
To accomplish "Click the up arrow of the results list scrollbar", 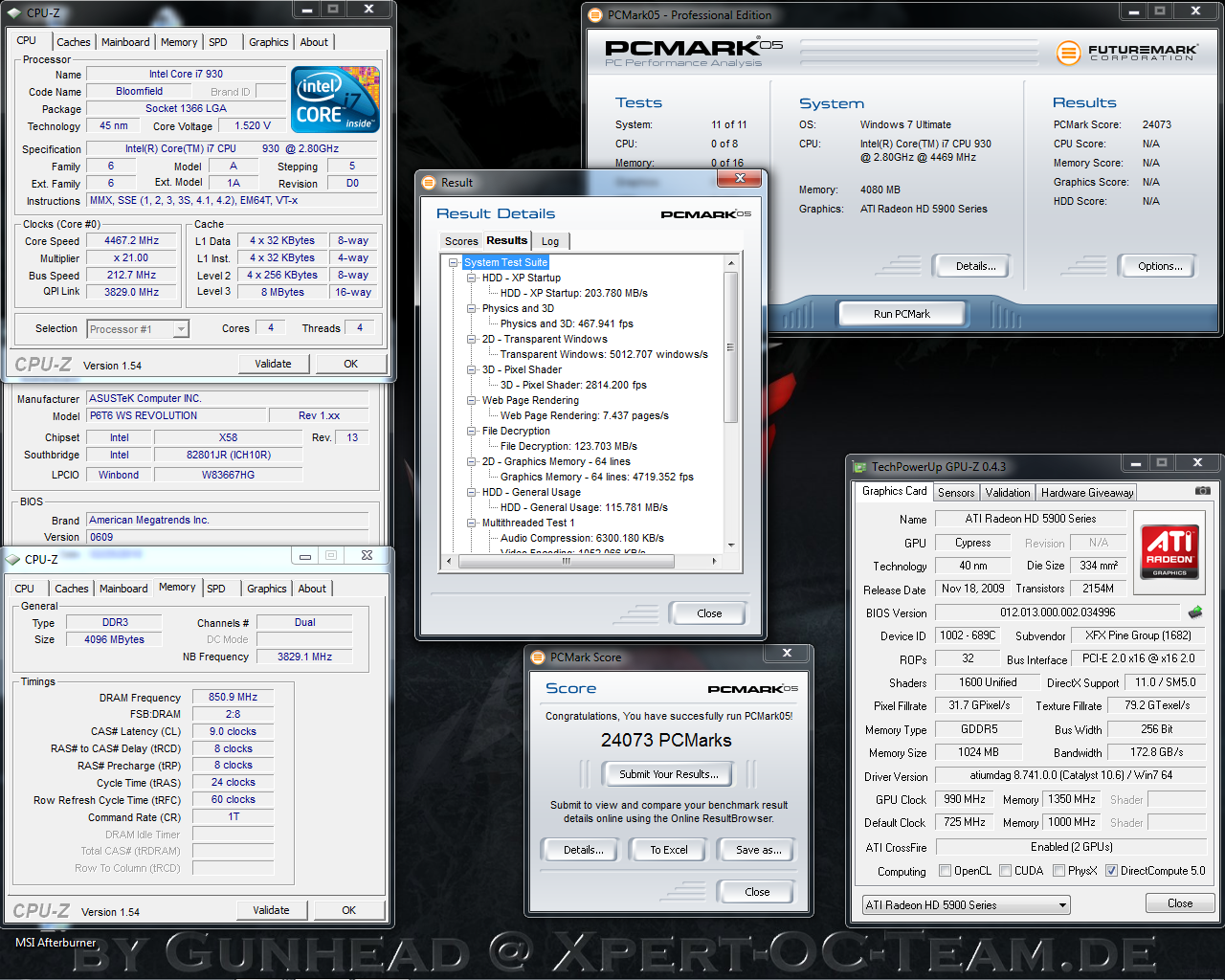I will 731,263.
